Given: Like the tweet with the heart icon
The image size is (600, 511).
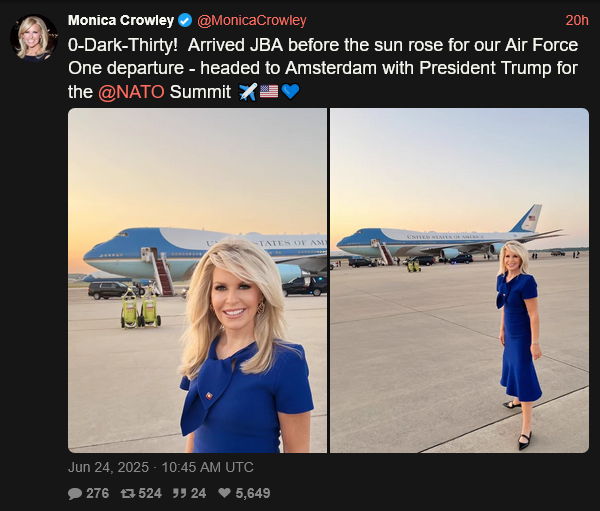Looking at the screenshot, I should (x=224, y=493).
